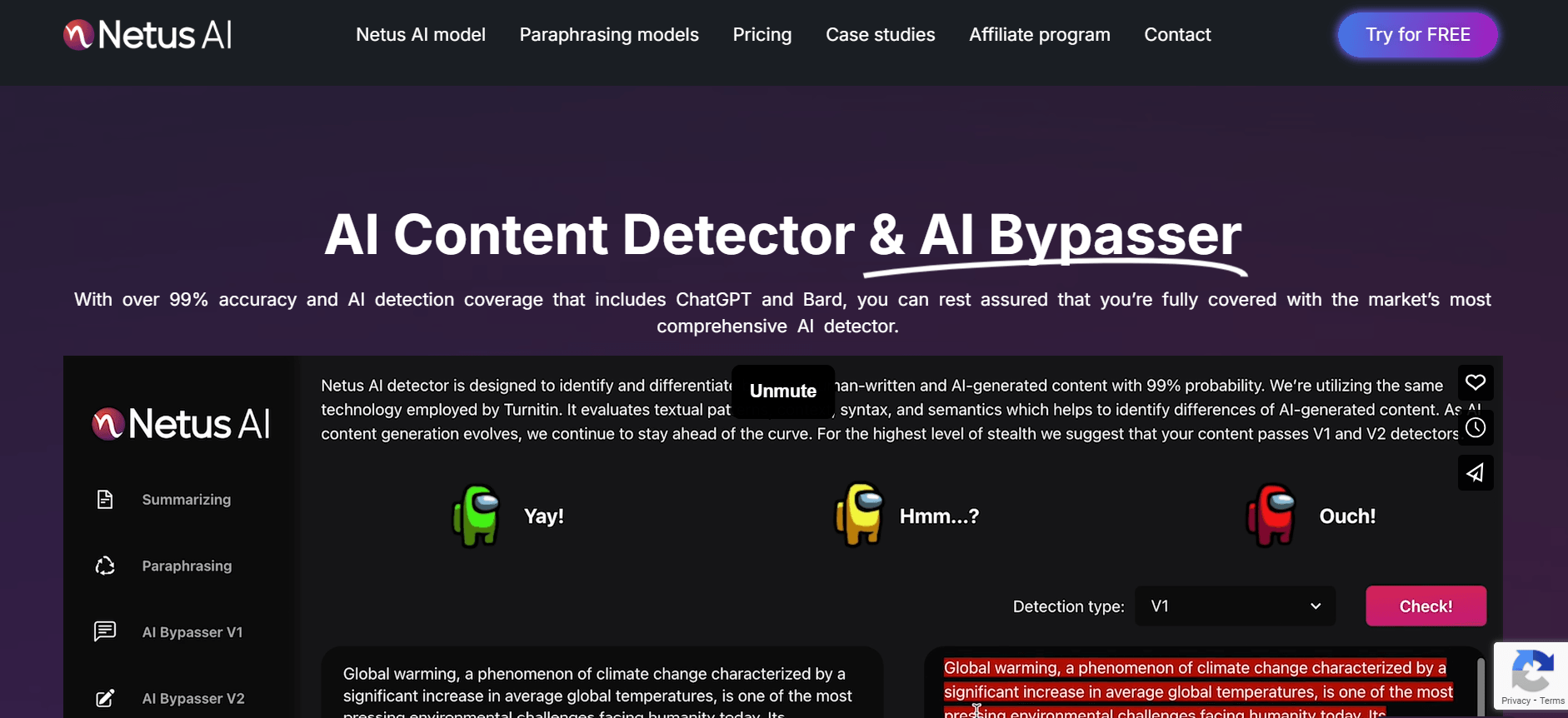Open the reCAPTCHA Privacy link
This screenshot has width=1568, height=718.
(x=1516, y=701)
